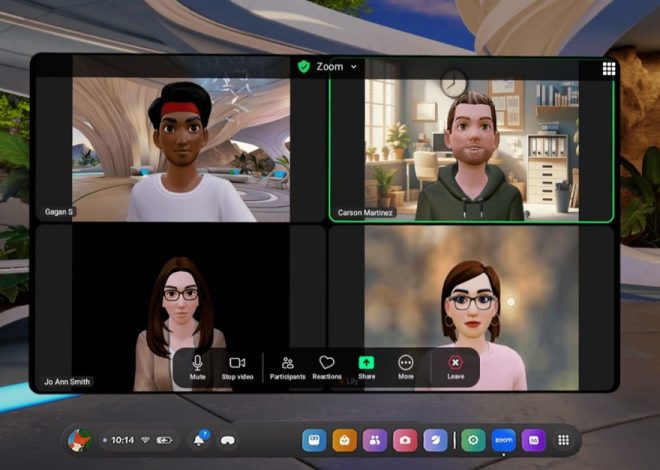The width and height of the screenshot is (660, 470).
Task: Click the Gagan S name label
Action: pos(59,212)
